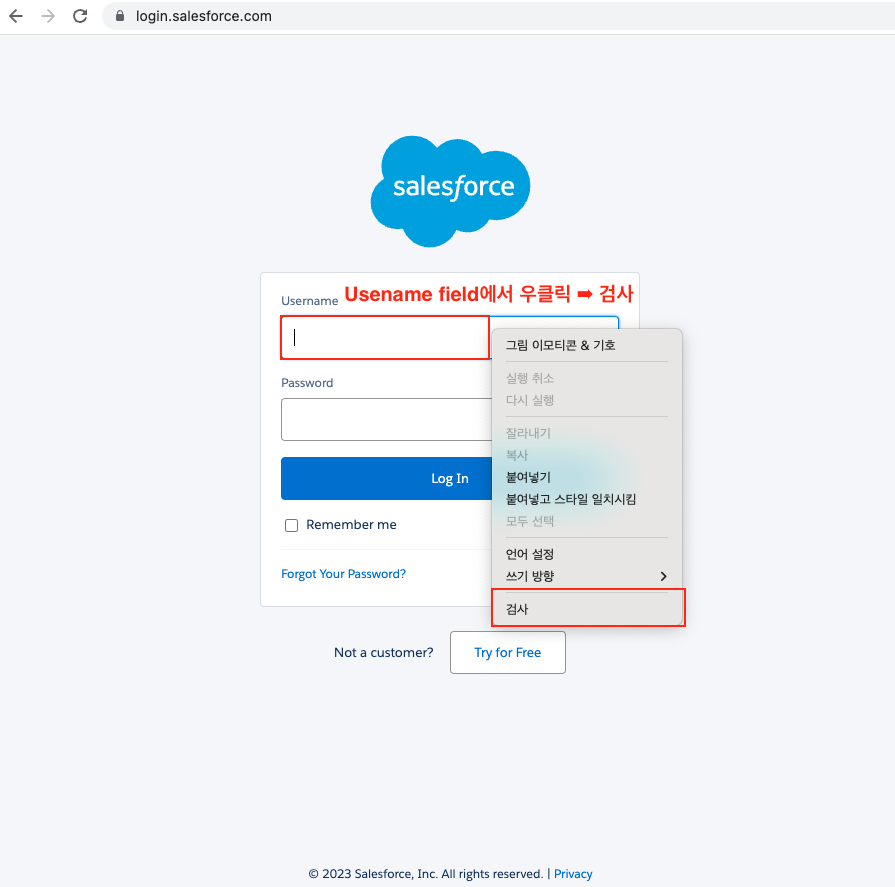Click the Remember me label text

[351, 525]
